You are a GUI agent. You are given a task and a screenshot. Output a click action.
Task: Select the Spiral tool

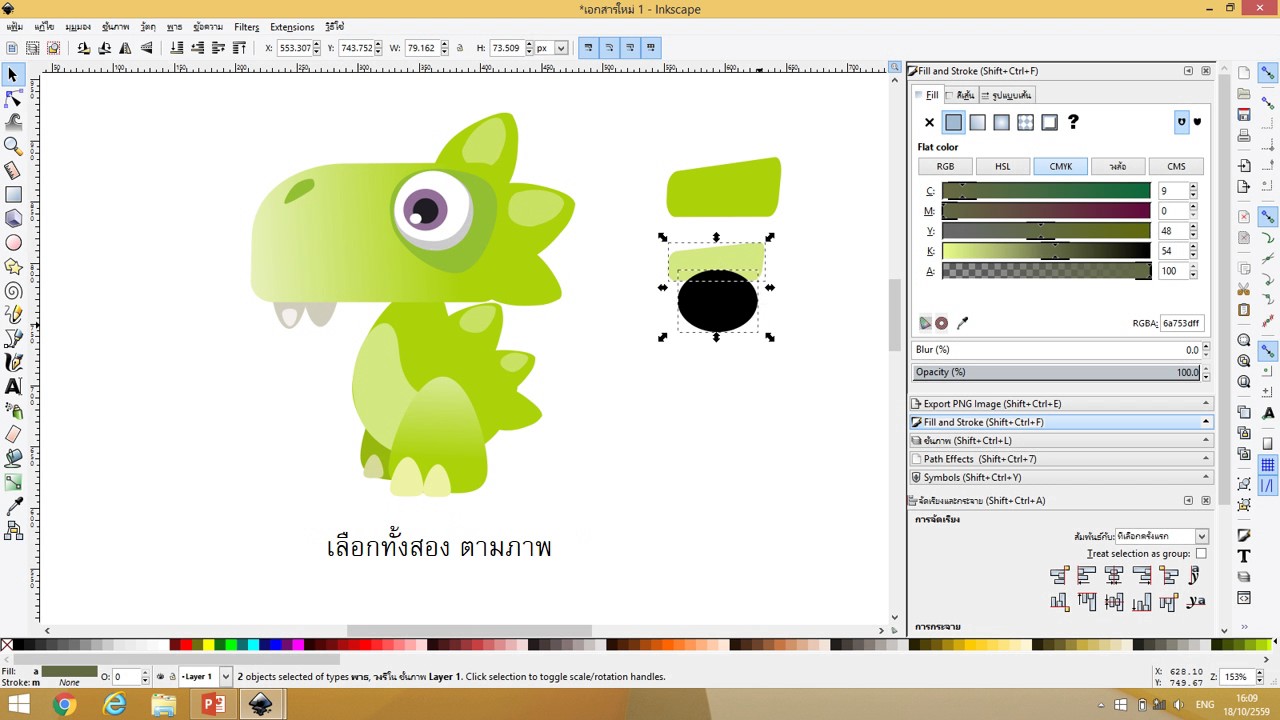[14, 291]
